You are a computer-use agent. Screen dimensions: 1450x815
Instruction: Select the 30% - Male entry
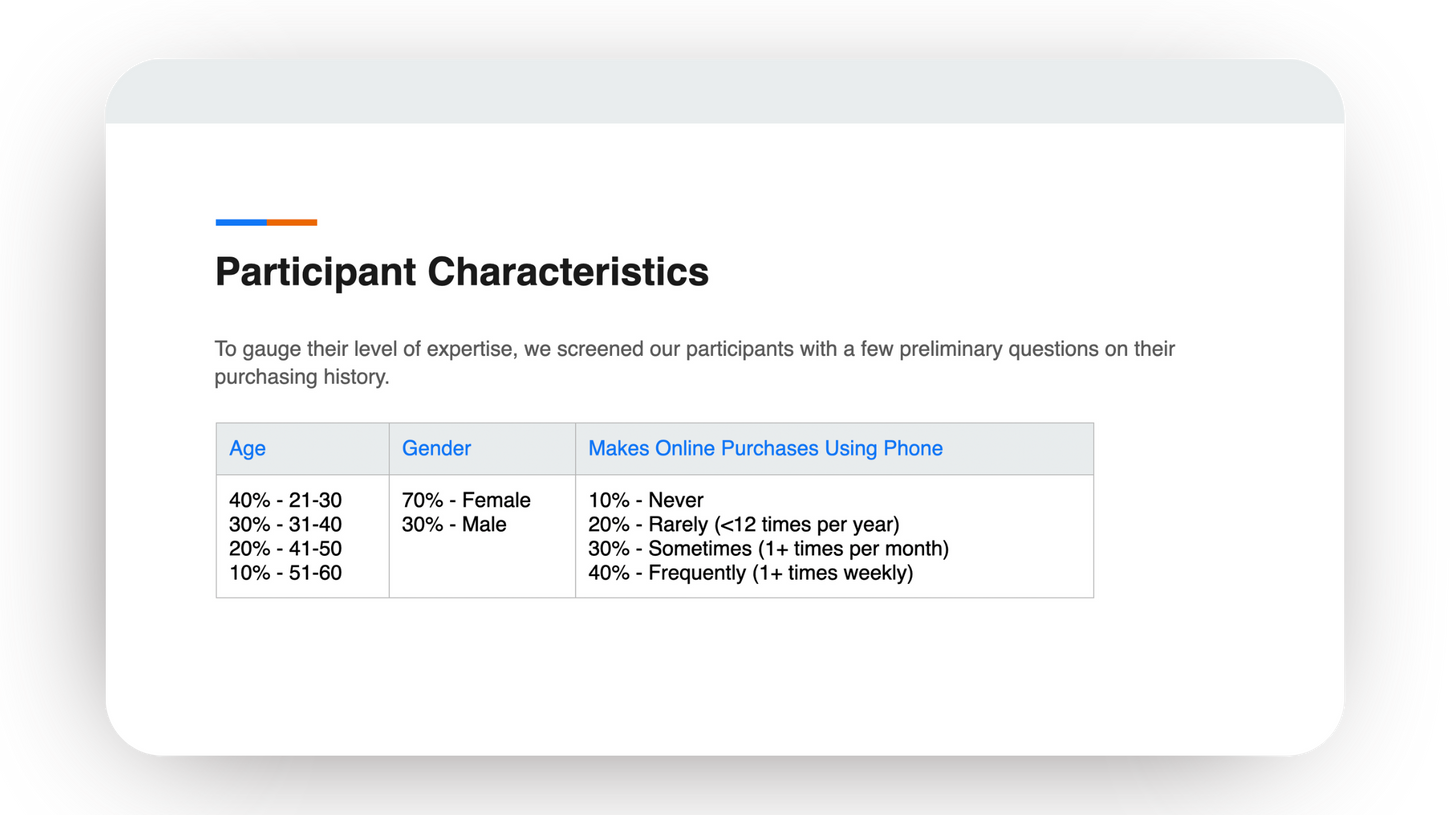[x=454, y=524]
